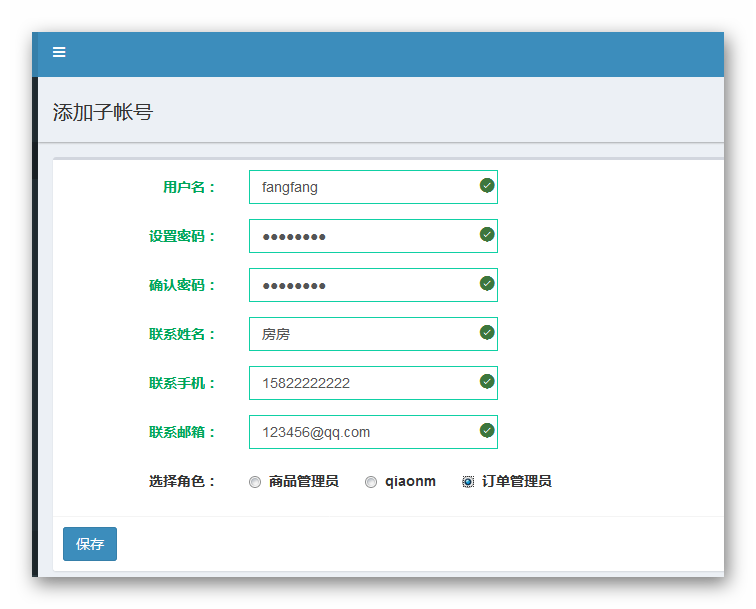Toggle the hamburger sidebar menu icon
This screenshot has width=756, height=609.
(x=59, y=52)
